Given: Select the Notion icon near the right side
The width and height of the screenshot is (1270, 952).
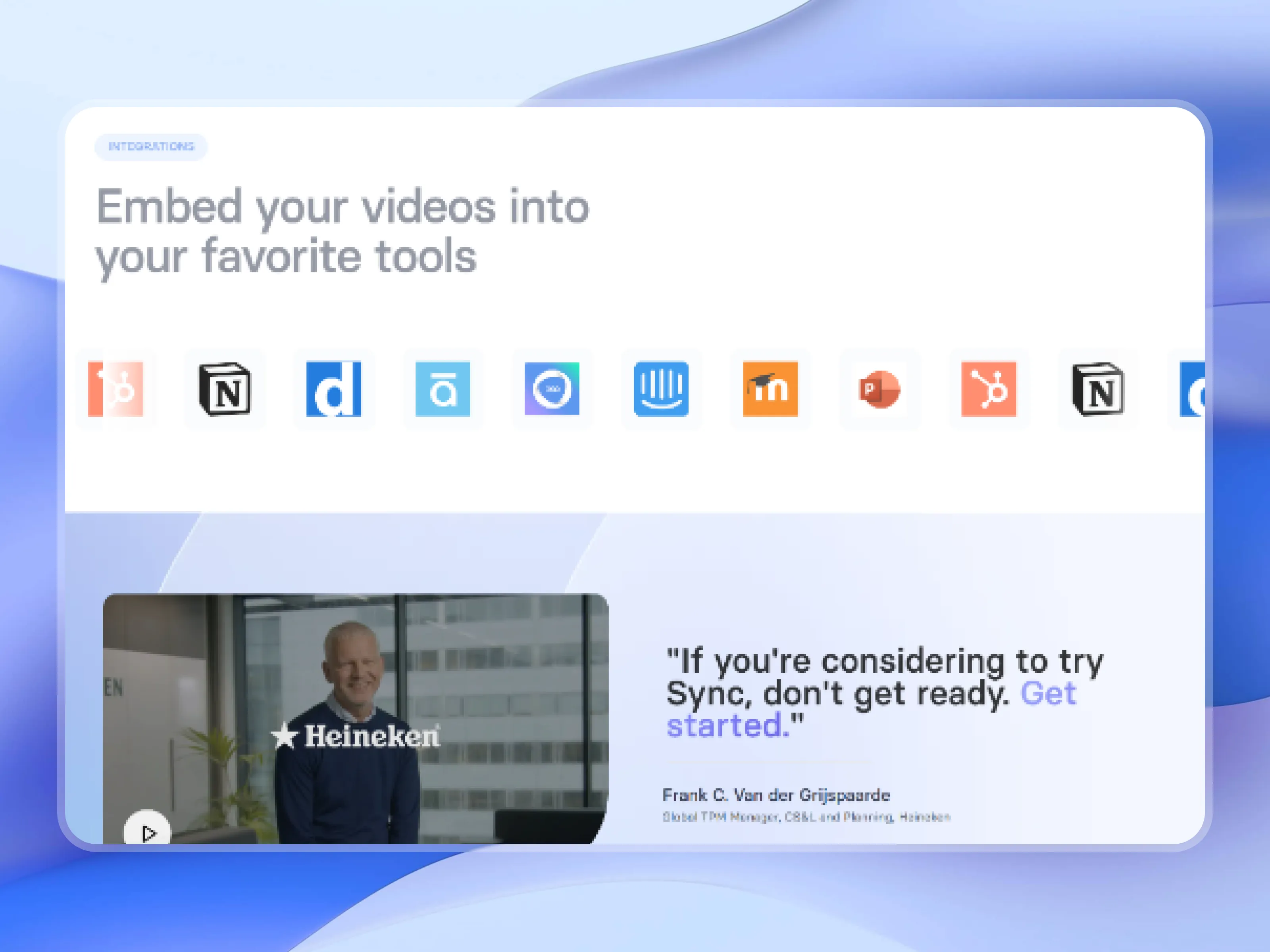Looking at the screenshot, I should click(x=1098, y=389).
